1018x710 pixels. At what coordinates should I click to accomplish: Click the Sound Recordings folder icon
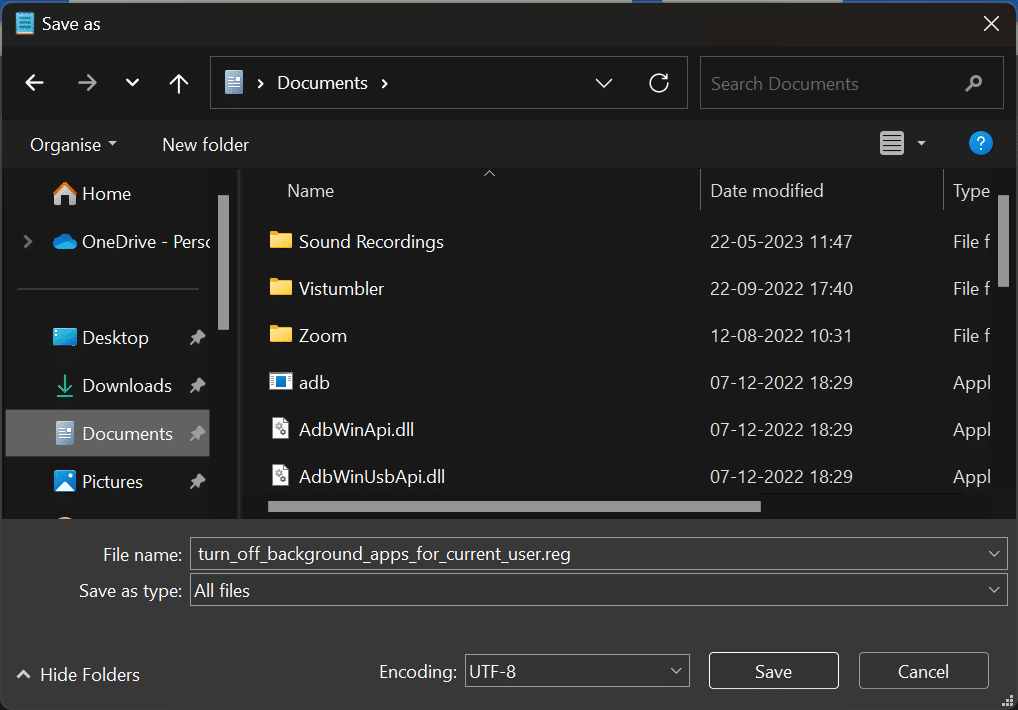coord(280,240)
